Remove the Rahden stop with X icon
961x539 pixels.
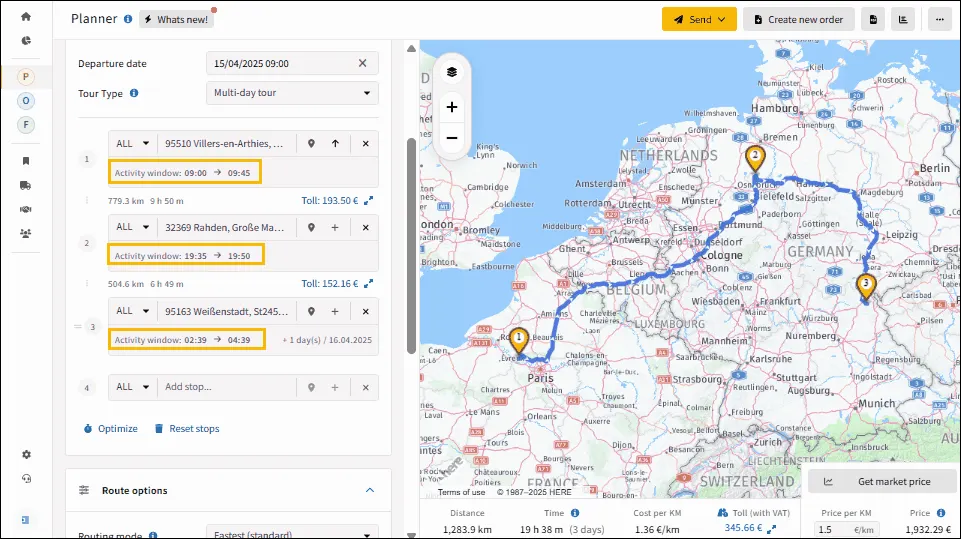click(x=365, y=227)
